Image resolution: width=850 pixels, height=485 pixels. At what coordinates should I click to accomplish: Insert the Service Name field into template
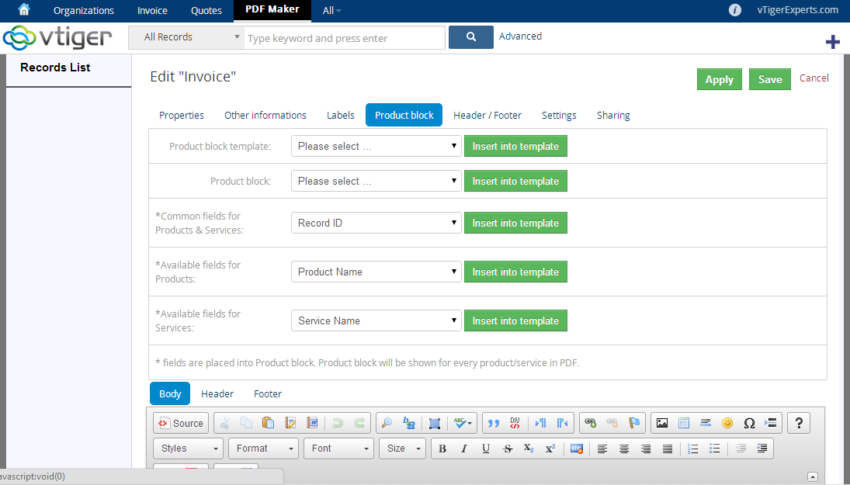pos(516,320)
